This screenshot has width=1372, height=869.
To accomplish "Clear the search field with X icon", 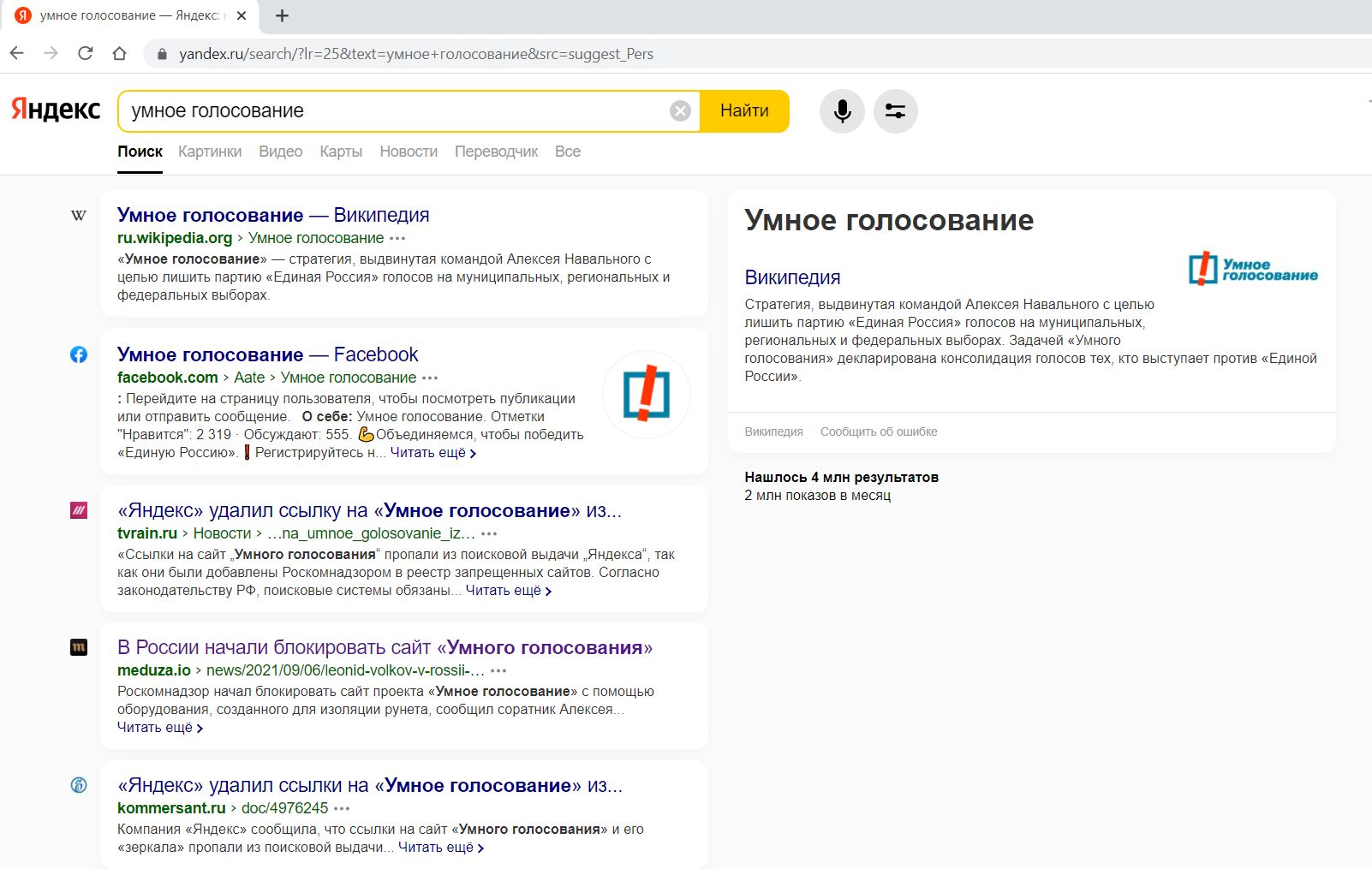I will pyautogui.click(x=680, y=111).
